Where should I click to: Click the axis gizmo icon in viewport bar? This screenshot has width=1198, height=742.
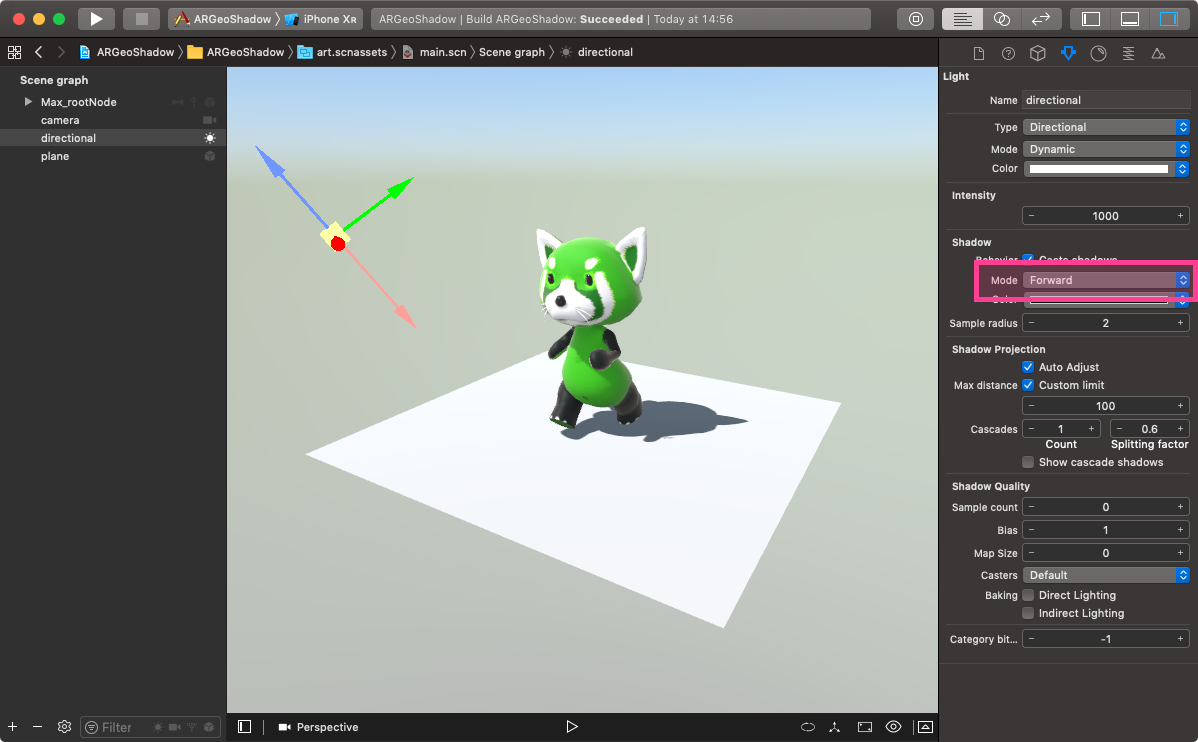pyautogui.click(x=835, y=727)
